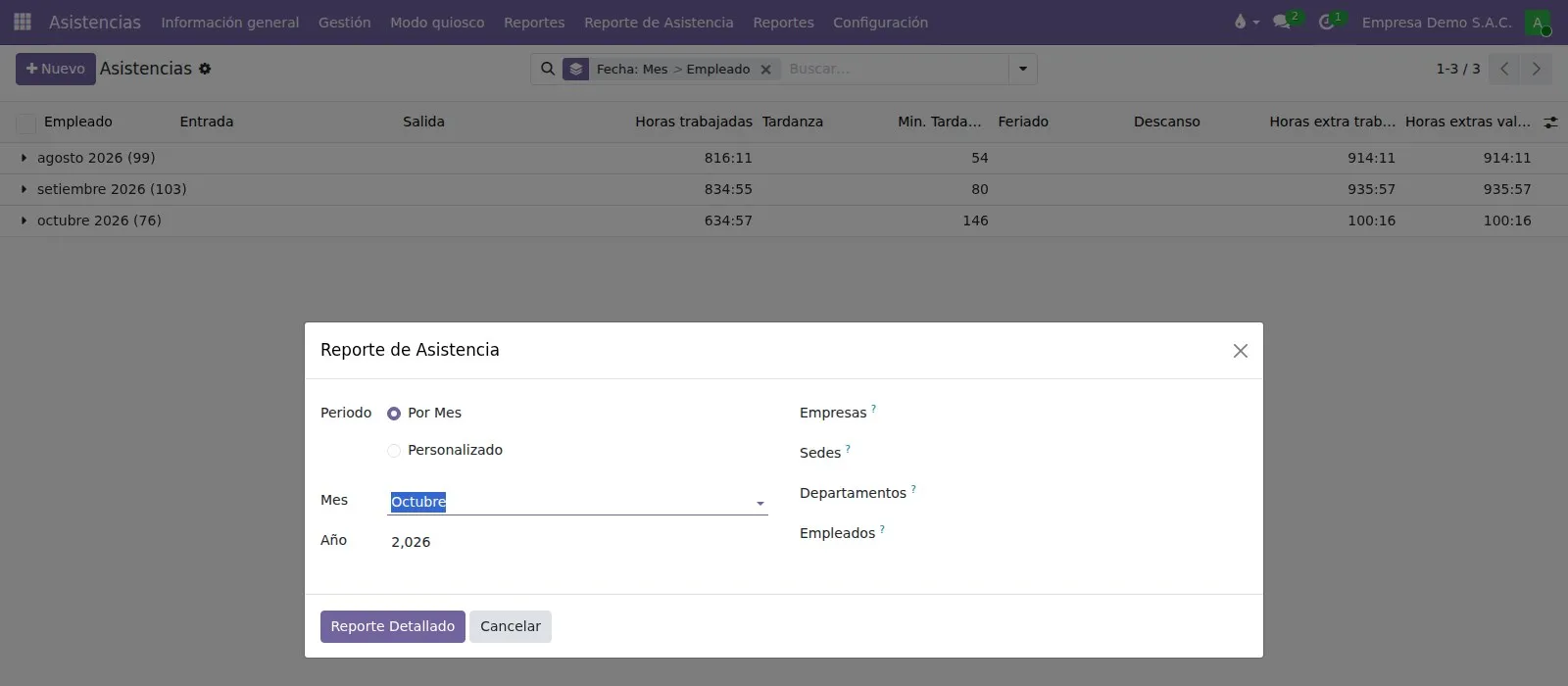Click the Empresas help question mark
The width and height of the screenshot is (1568, 686).
click(x=873, y=409)
